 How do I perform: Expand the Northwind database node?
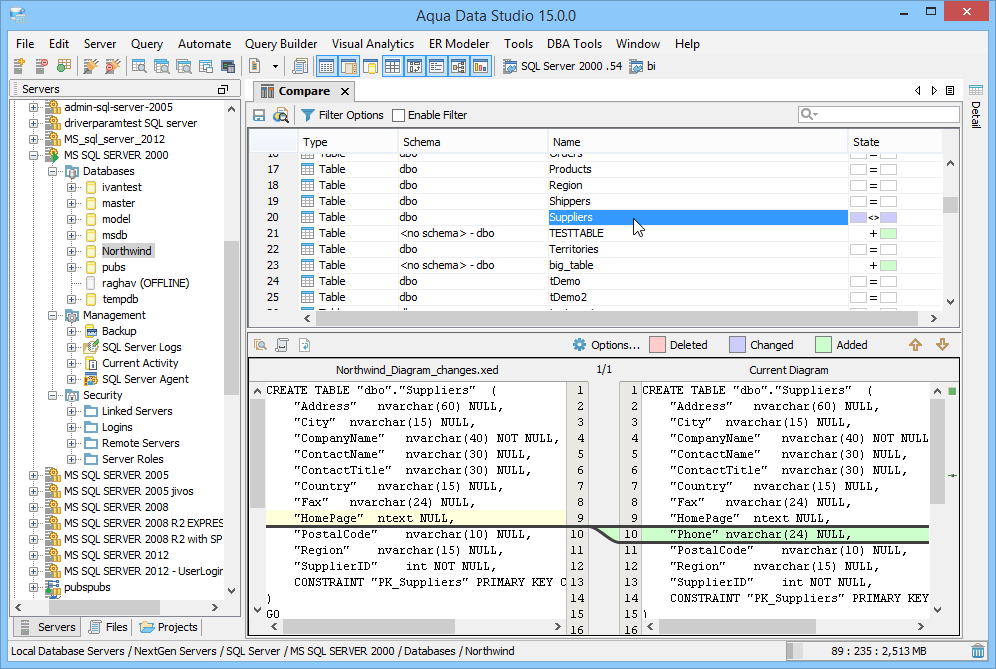[72, 251]
